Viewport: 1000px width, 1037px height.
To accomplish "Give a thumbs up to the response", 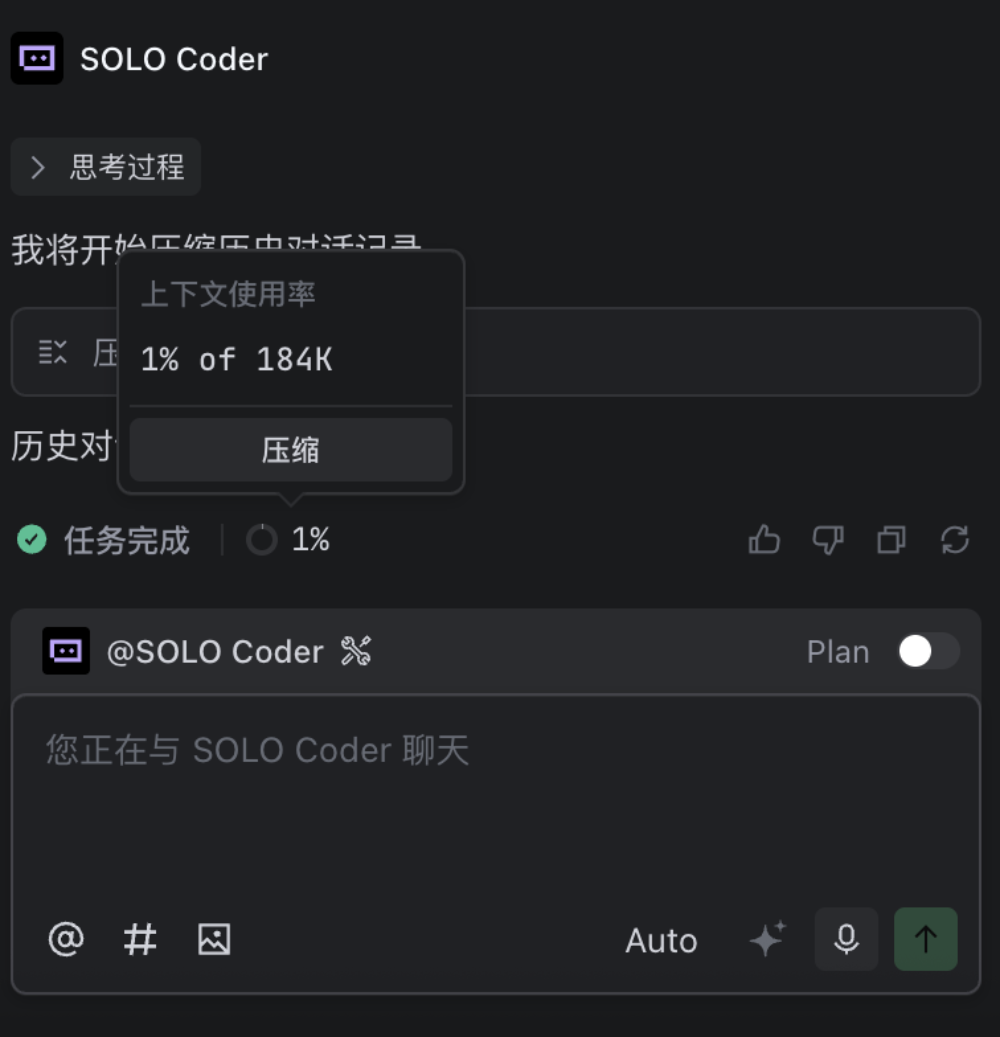I will tap(763, 540).
